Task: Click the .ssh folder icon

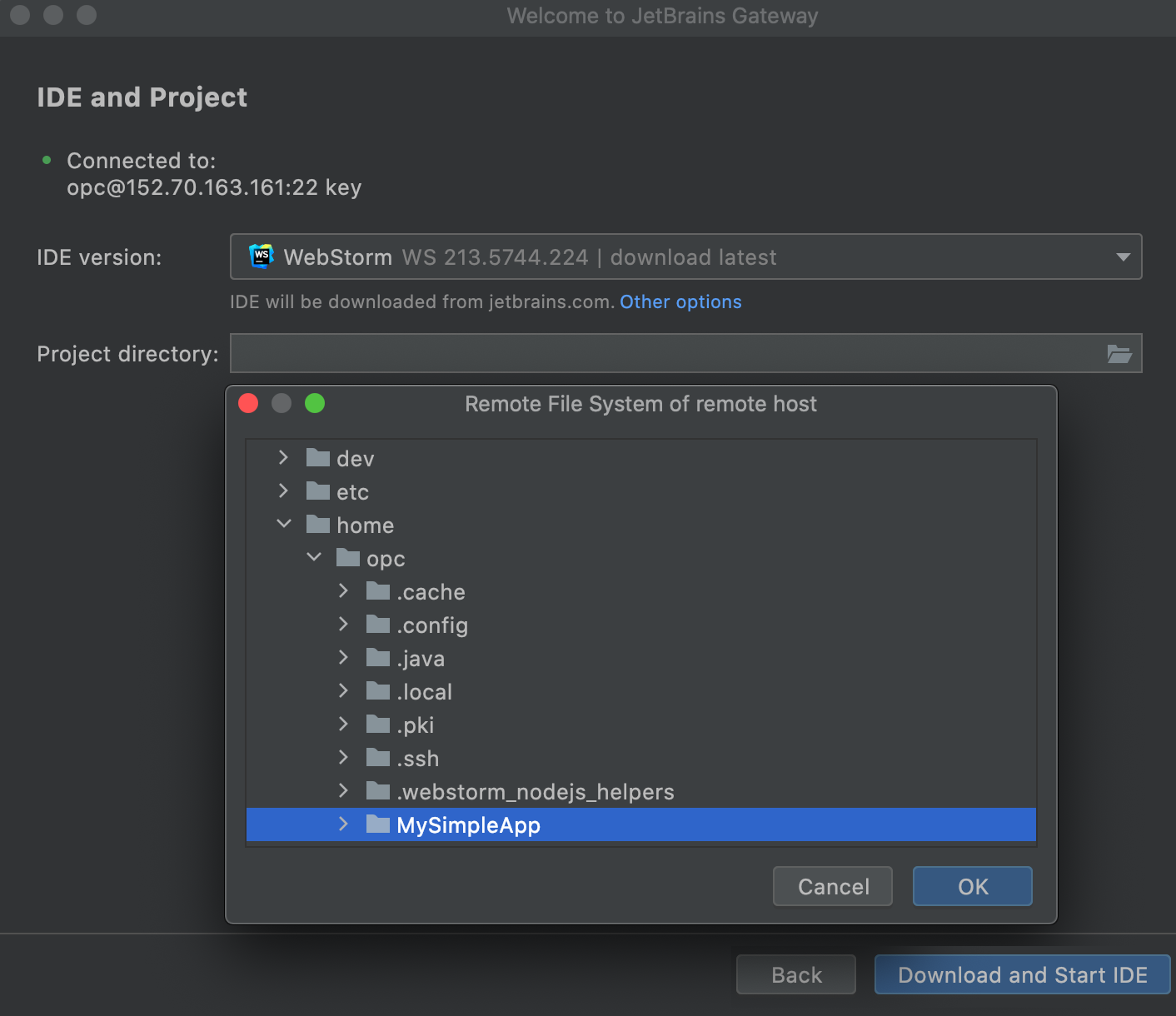Action: click(378, 758)
